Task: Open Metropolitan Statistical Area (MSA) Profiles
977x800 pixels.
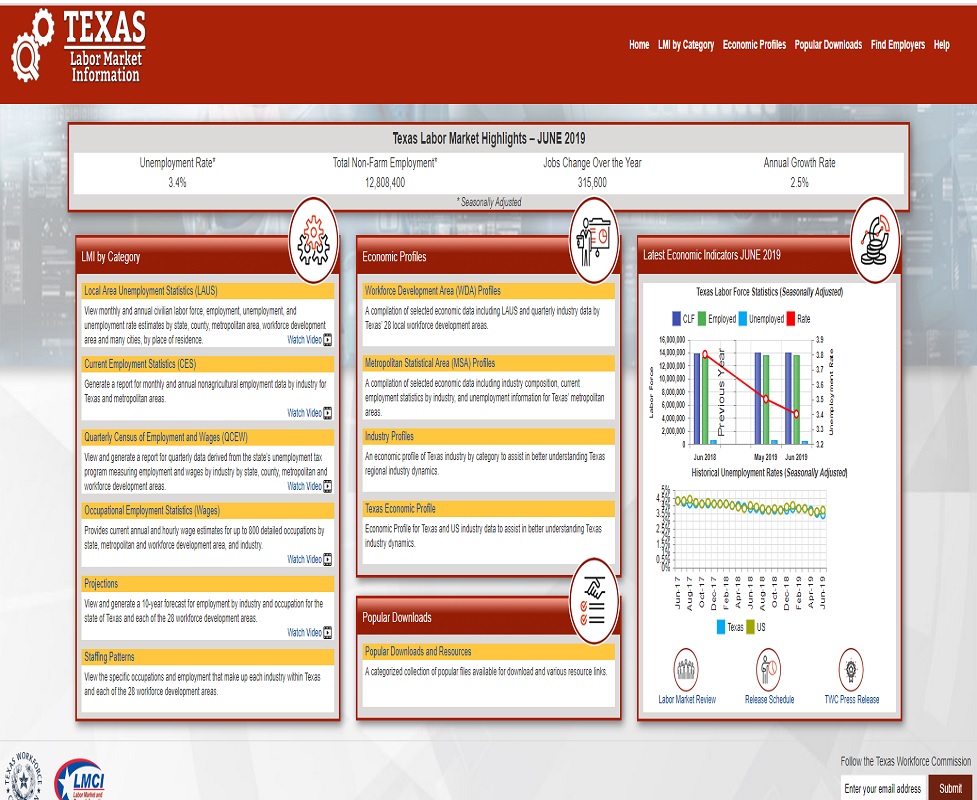Action: pyautogui.click(x=430, y=363)
